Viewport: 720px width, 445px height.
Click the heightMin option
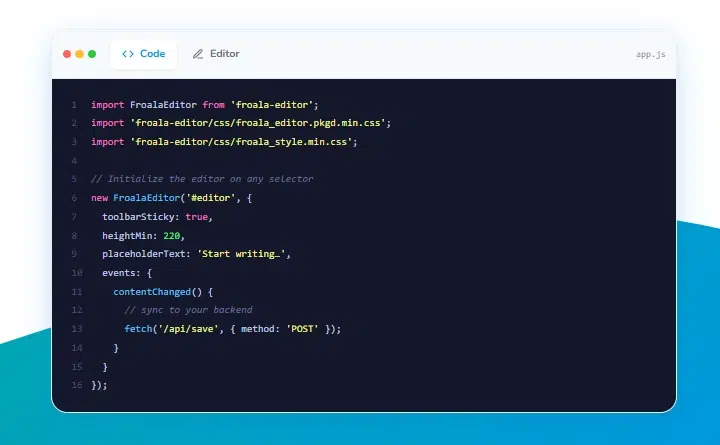pos(127,236)
